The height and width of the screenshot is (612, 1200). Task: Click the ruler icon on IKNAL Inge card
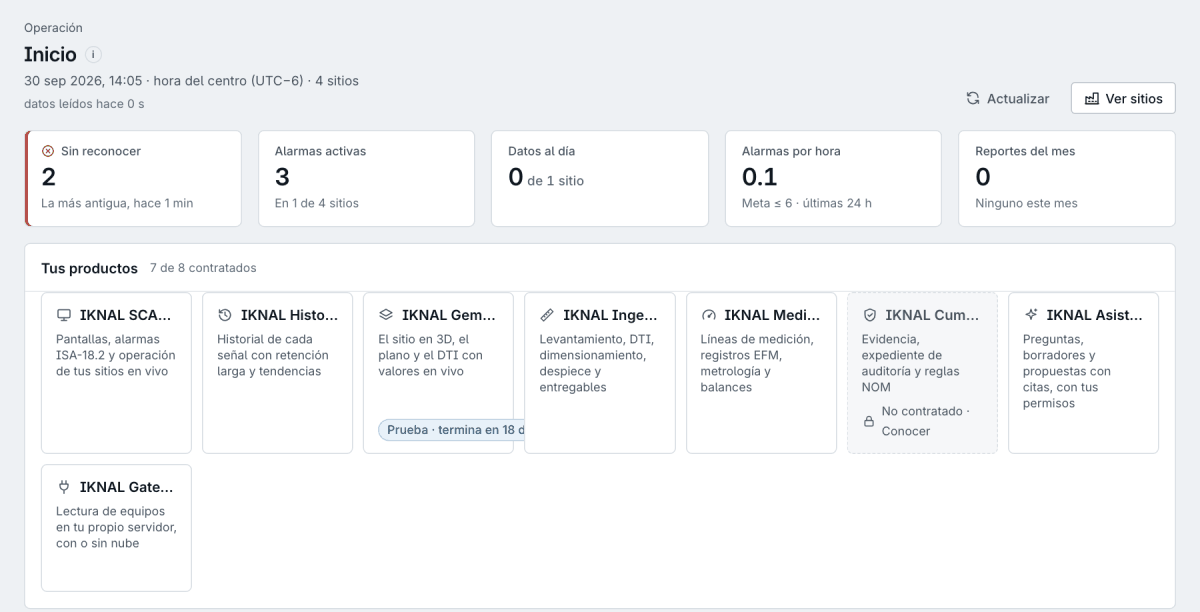547,315
